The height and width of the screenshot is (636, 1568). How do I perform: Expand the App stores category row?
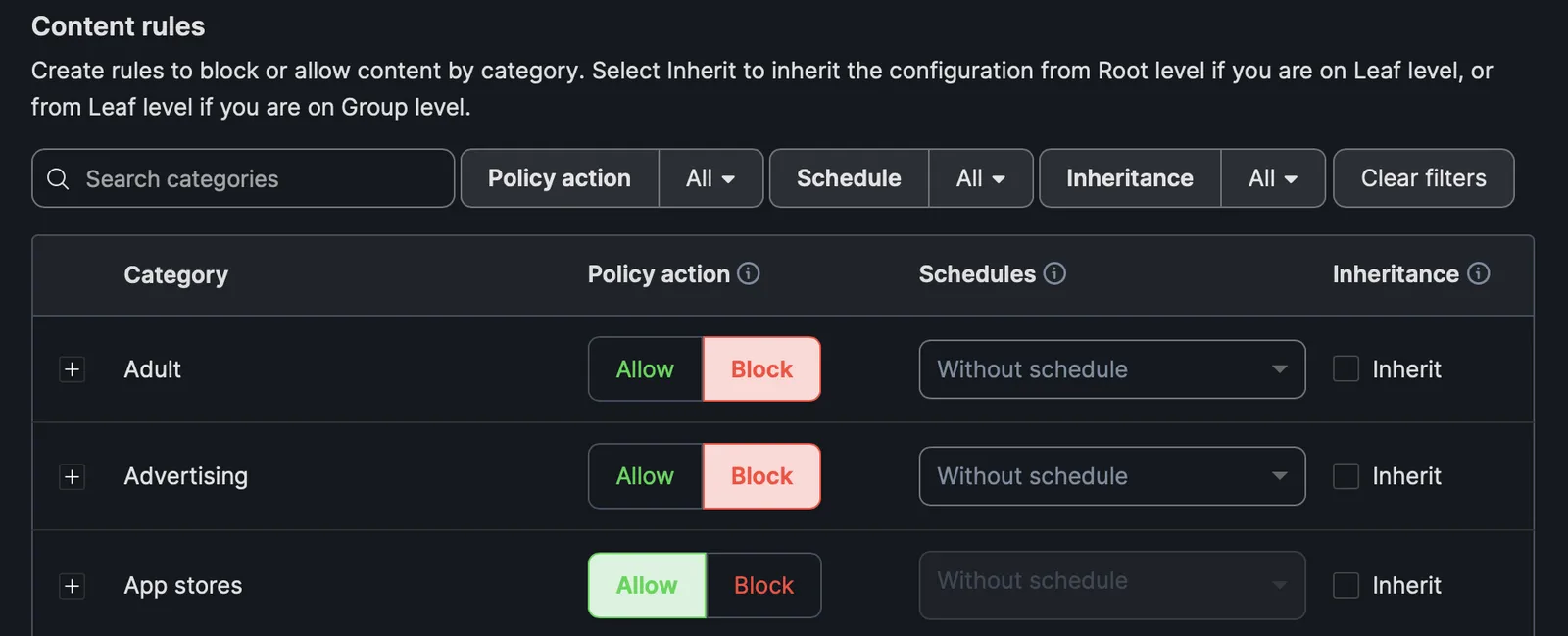tap(72, 586)
